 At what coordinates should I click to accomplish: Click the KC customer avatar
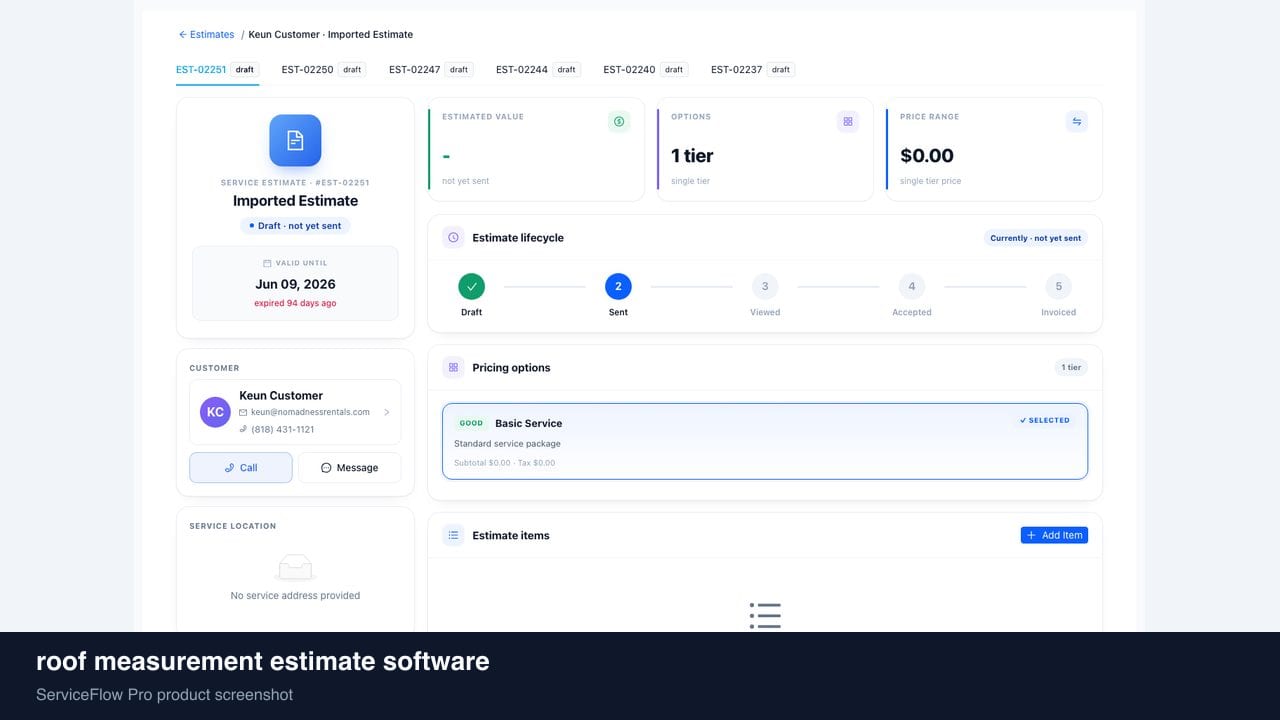(215, 412)
